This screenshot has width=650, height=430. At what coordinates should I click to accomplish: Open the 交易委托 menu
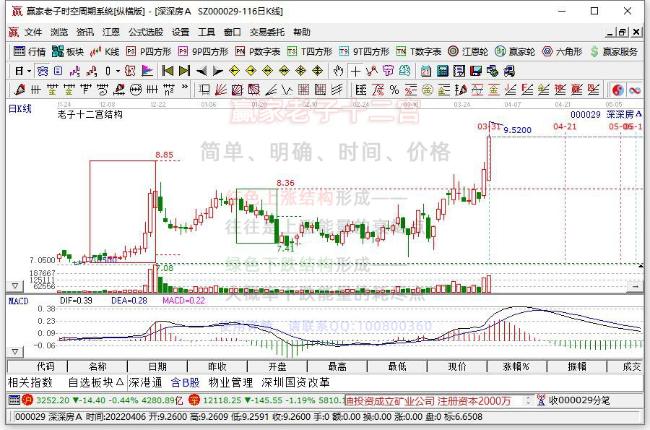[x=267, y=32]
